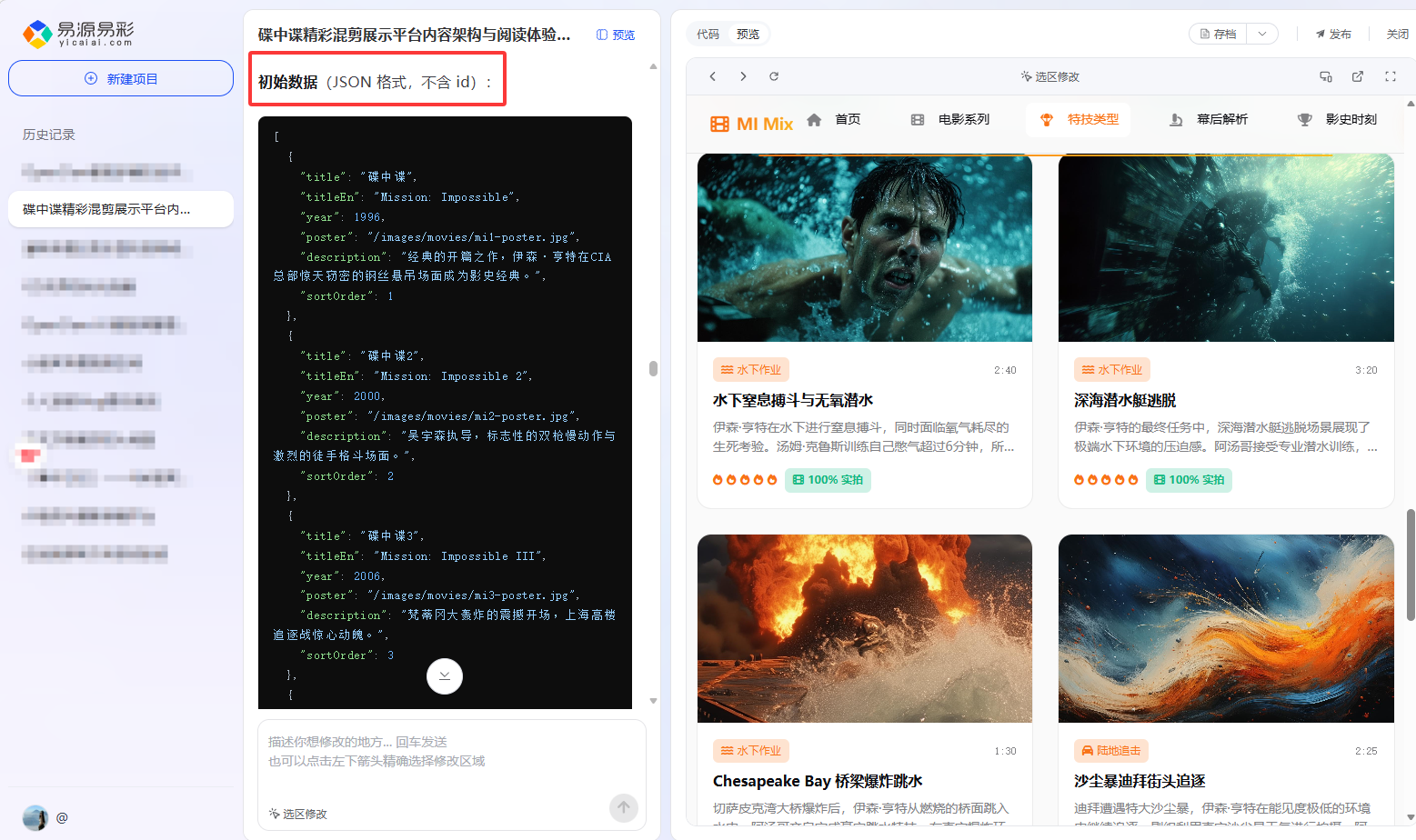Toggle the responsive device preview icon
This screenshot has height=840, width=1416.
(x=1325, y=76)
